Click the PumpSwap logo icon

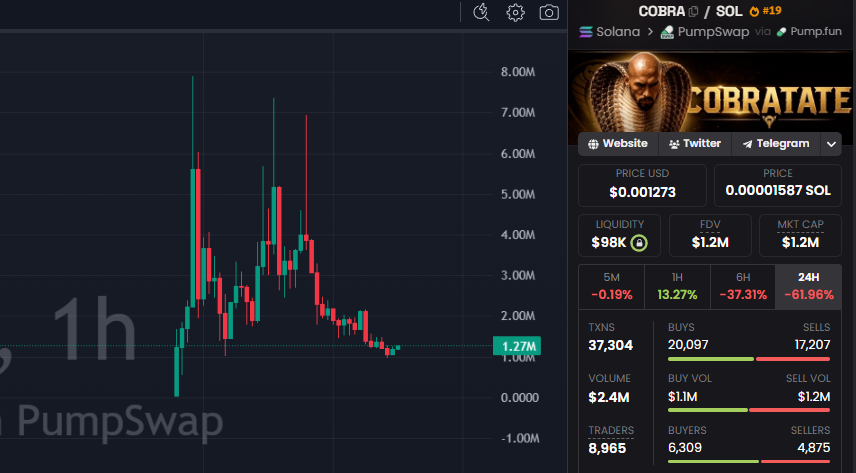[667, 32]
